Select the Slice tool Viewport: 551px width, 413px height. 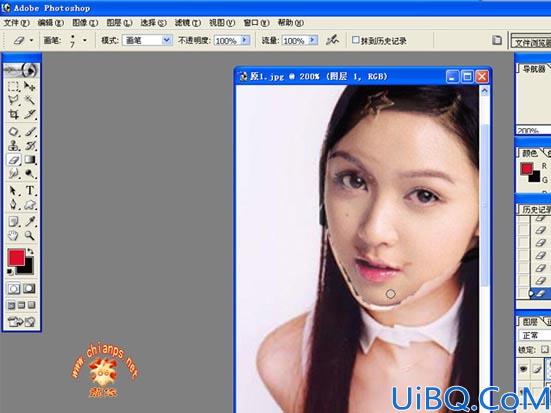point(30,114)
